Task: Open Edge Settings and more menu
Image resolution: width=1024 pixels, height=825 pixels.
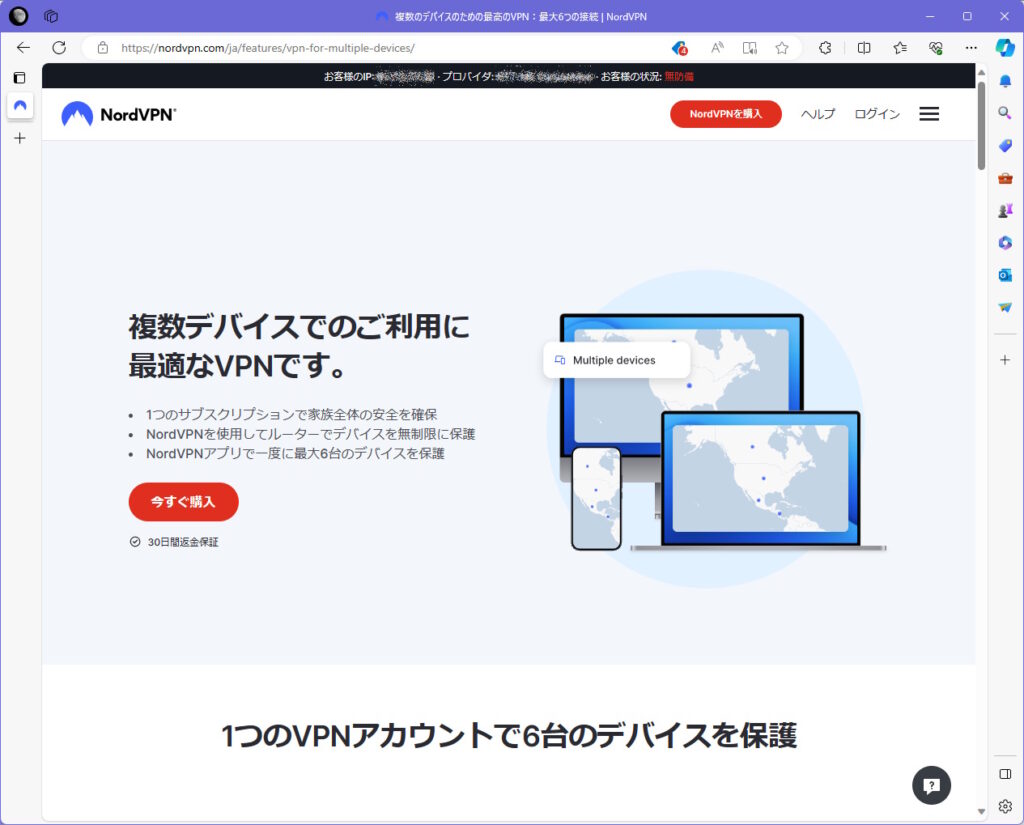Action: point(971,48)
